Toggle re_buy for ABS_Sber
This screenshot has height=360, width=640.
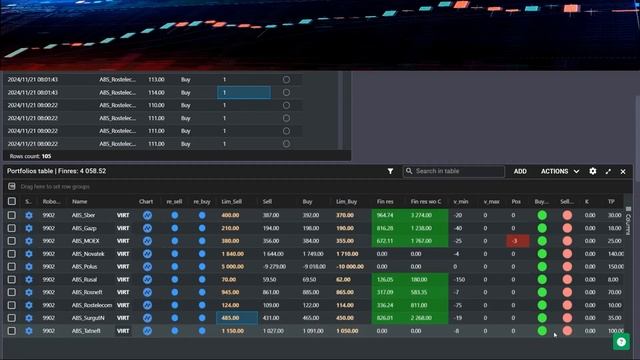tap(202, 215)
